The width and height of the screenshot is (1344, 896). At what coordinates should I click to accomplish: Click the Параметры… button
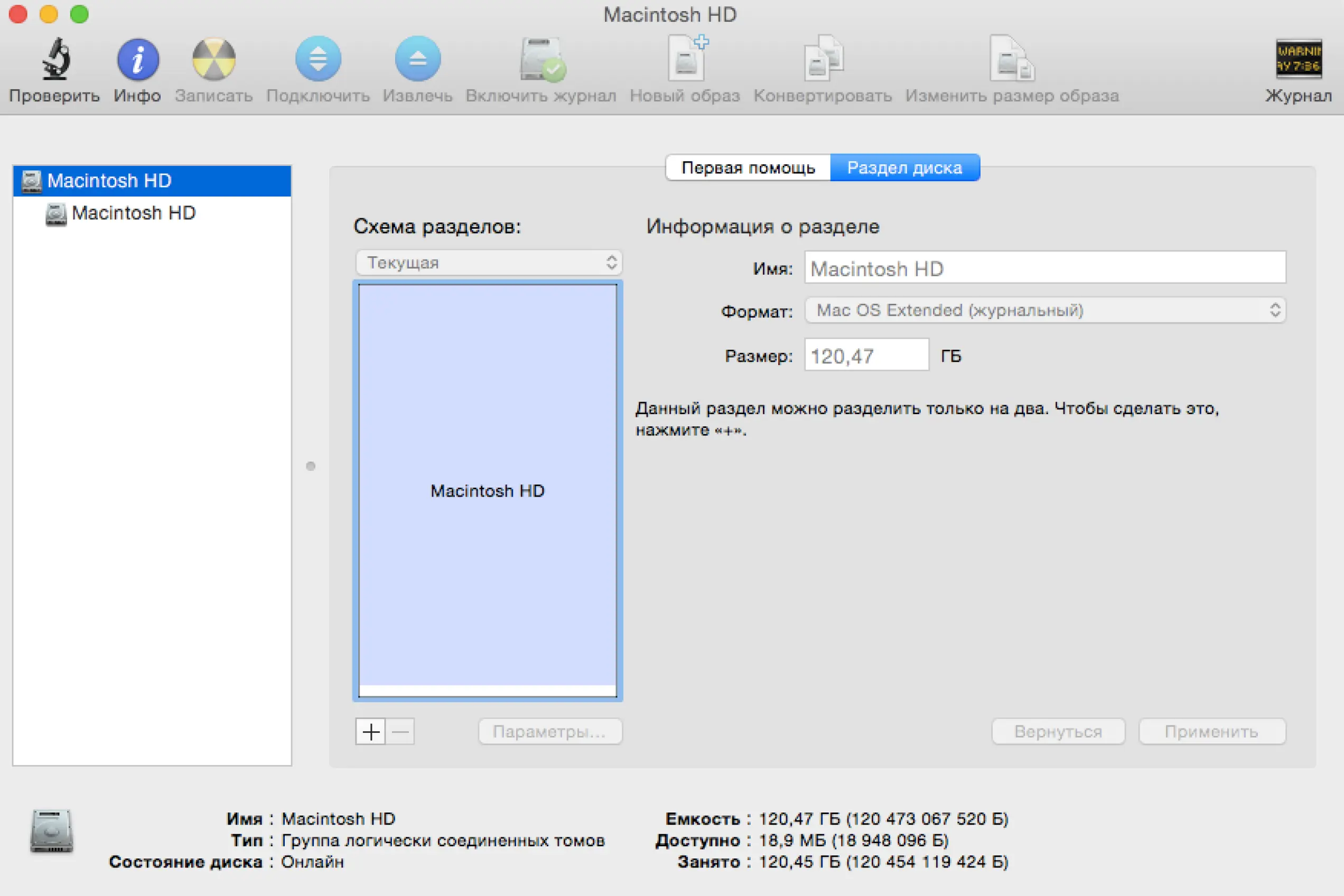coord(550,731)
